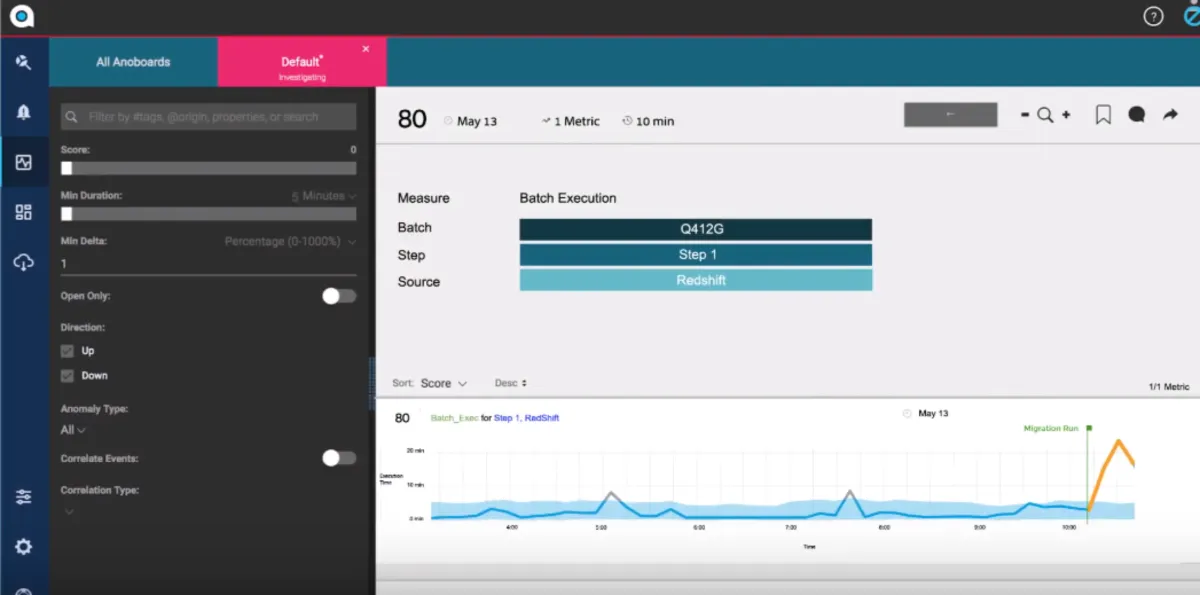
Task: Click the Step 1 tag
Action: tap(696, 255)
